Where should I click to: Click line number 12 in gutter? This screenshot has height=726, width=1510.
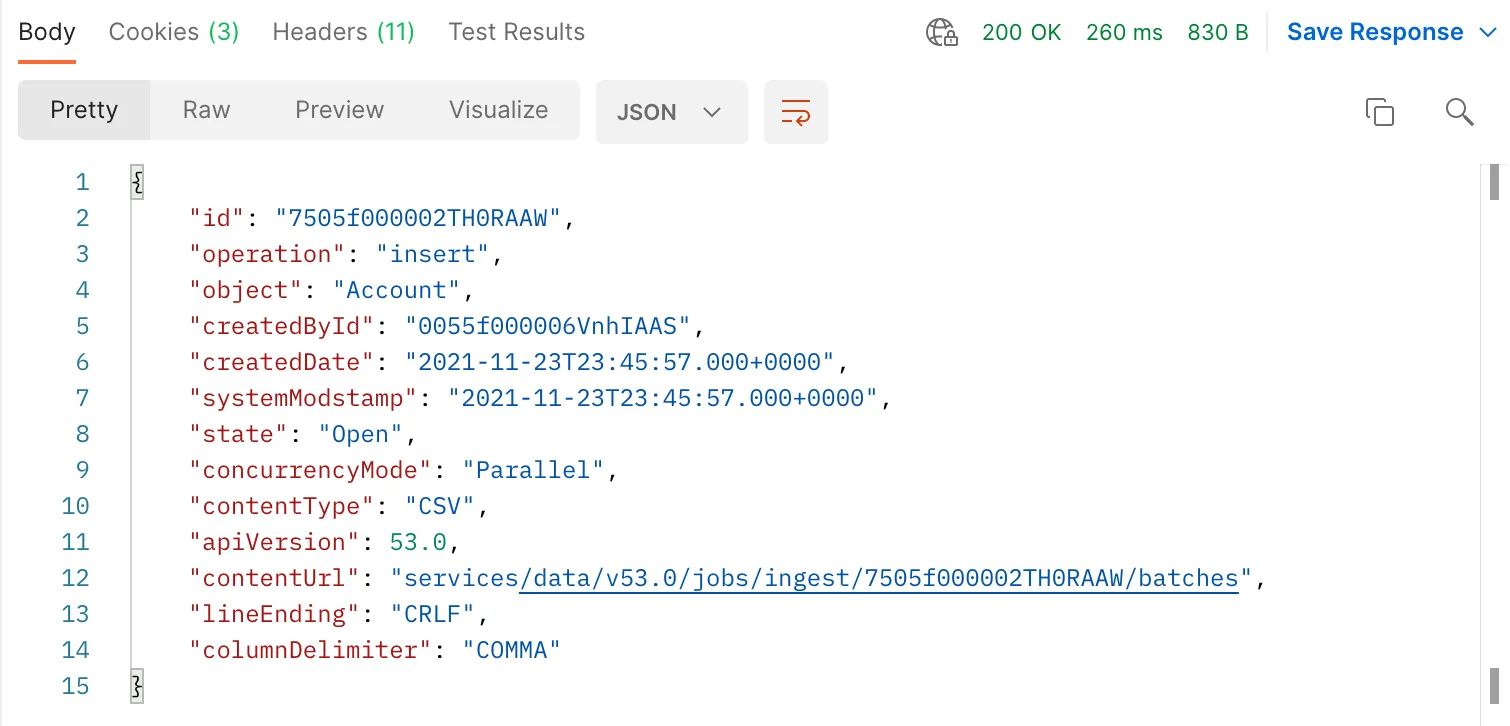tap(75, 578)
